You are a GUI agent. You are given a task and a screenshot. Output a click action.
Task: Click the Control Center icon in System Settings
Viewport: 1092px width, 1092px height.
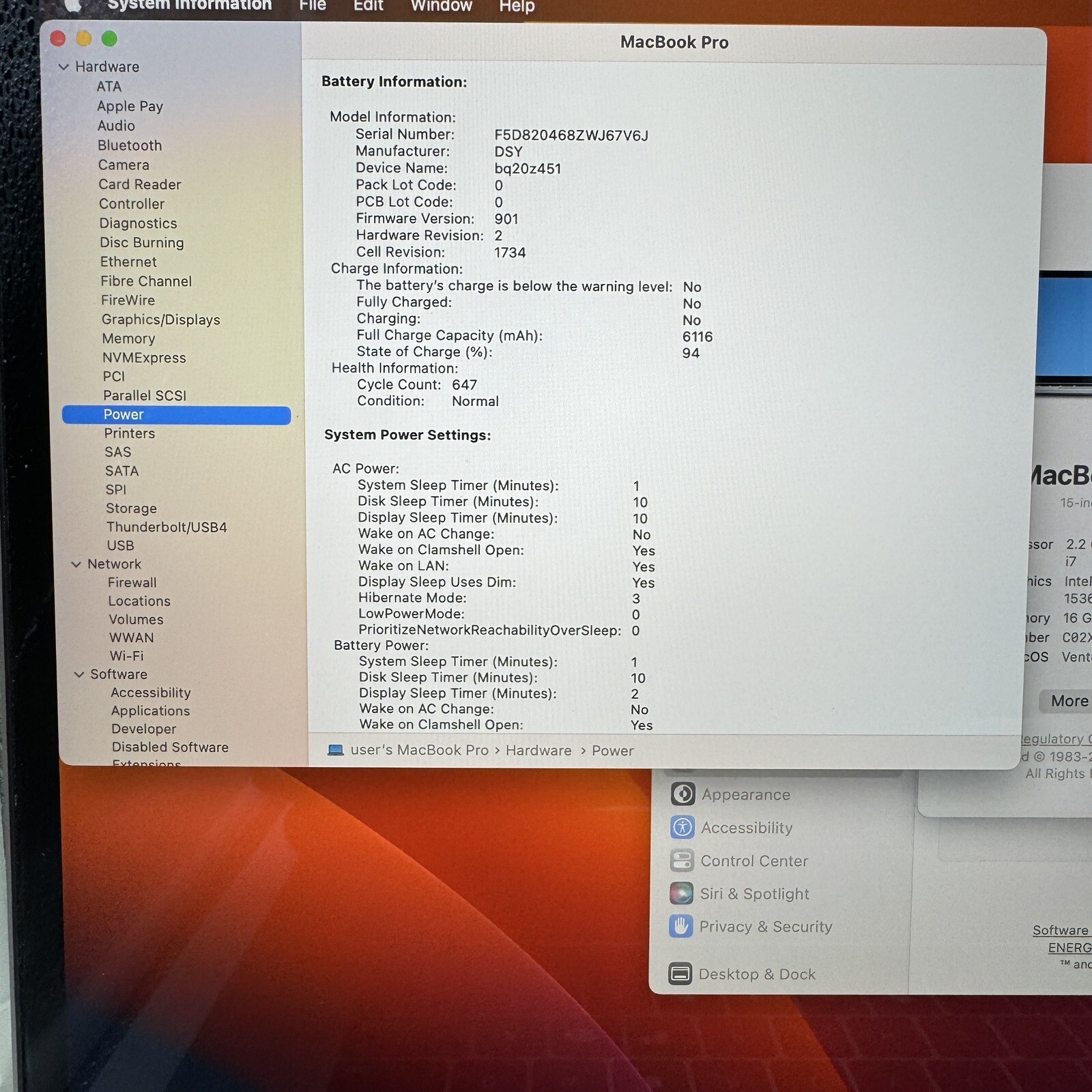(x=682, y=861)
